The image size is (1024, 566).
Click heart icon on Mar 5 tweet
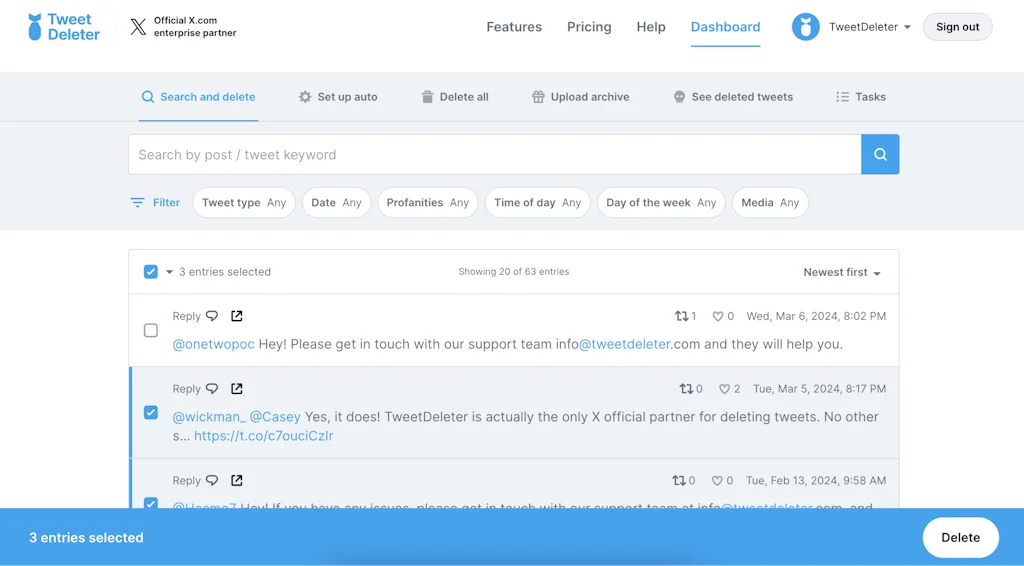pyautogui.click(x=724, y=388)
